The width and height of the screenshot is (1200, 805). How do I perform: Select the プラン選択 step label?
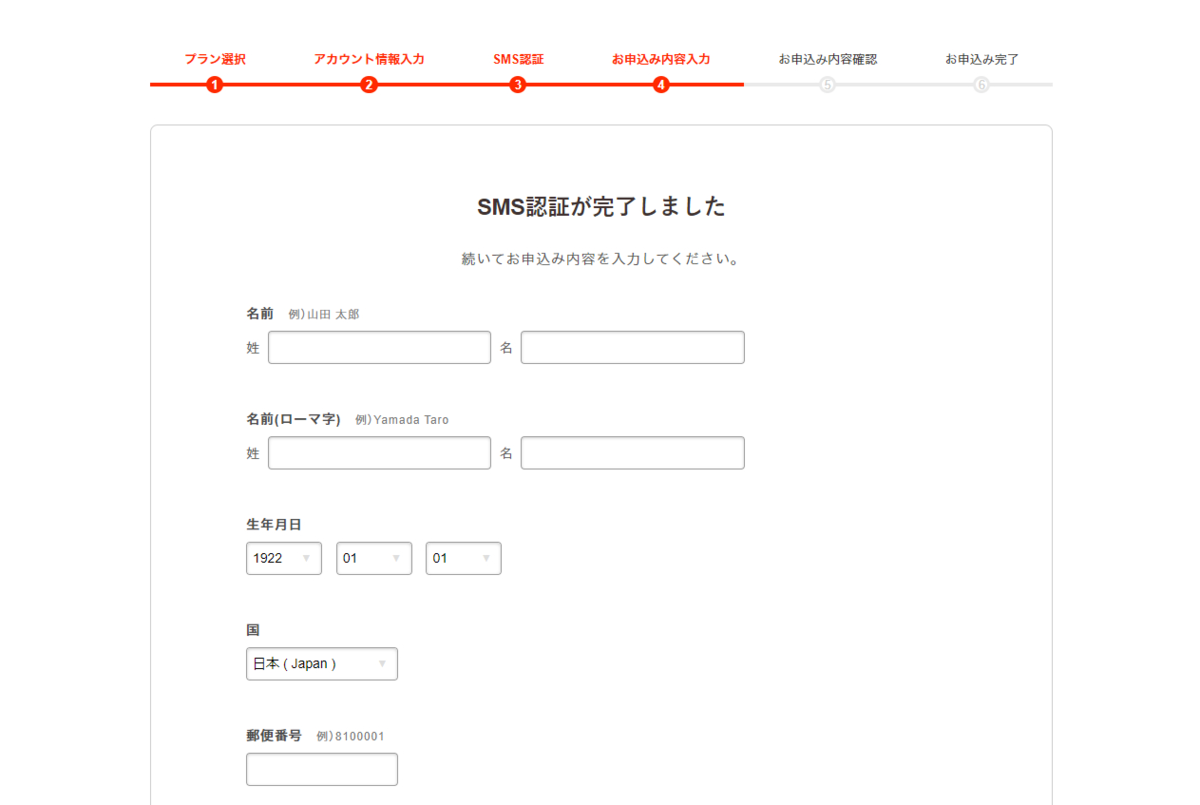(x=215, y=59)
